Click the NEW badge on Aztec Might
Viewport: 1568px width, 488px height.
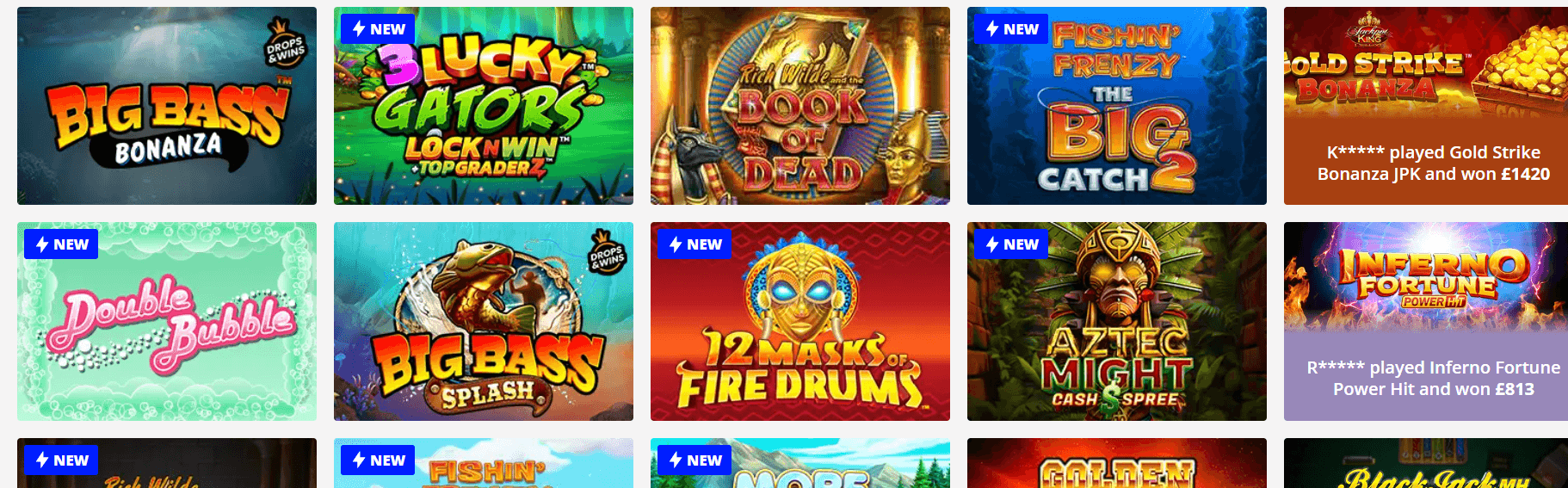tap(1011, 244)
